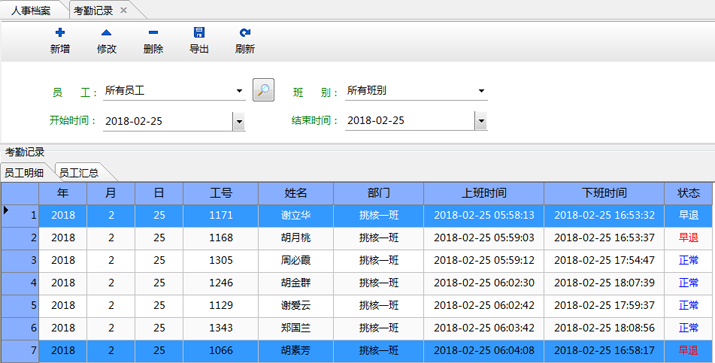The image size is (715, 363).
Task: Click 正常 status in 郑国兰 row
Action: pos(689,328)
